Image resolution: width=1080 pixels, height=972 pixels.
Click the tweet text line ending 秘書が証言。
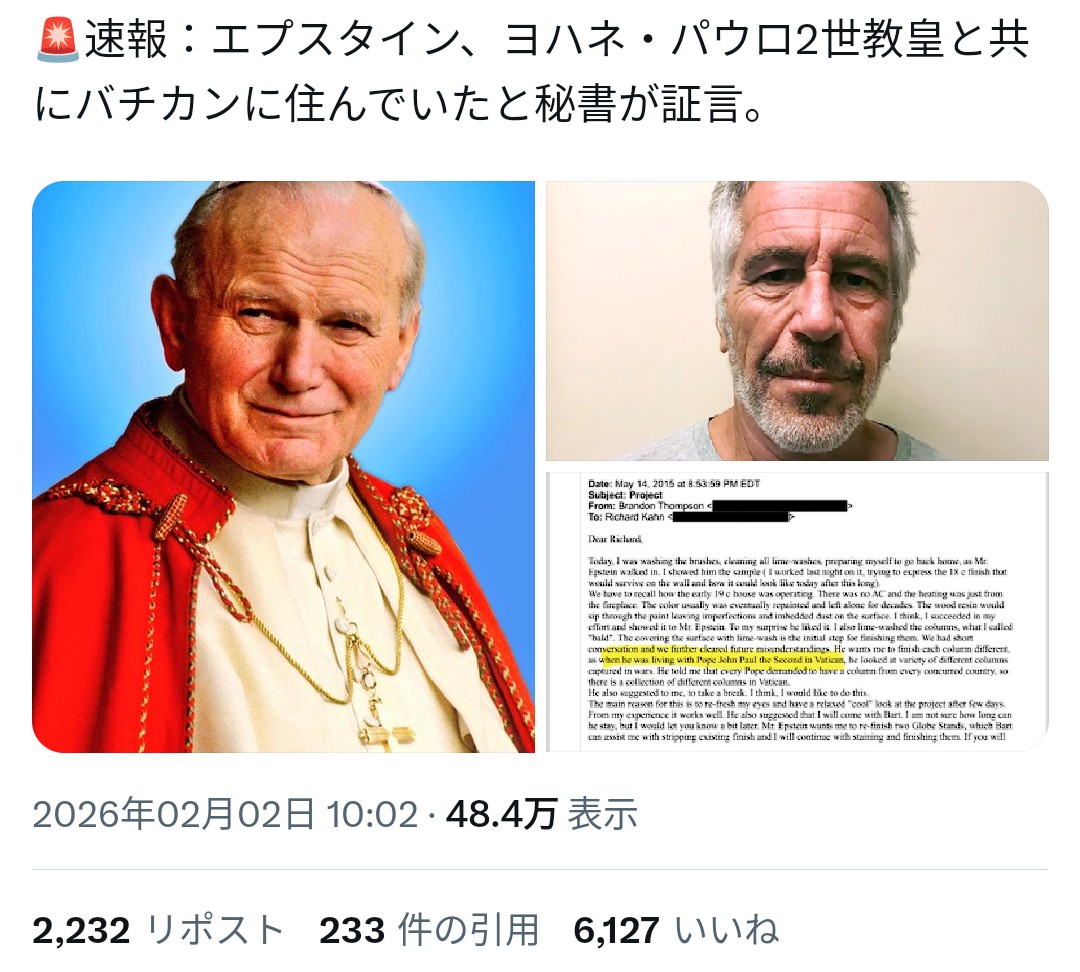tap(398, 103)
